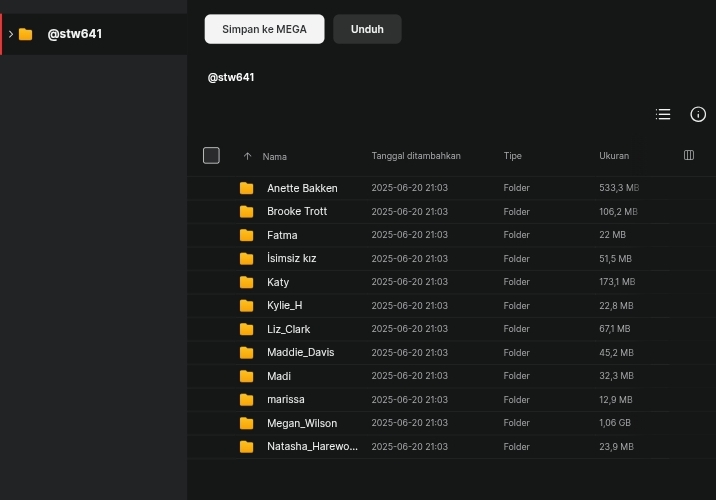Click 106,2 MB size value

click(618, 211)
